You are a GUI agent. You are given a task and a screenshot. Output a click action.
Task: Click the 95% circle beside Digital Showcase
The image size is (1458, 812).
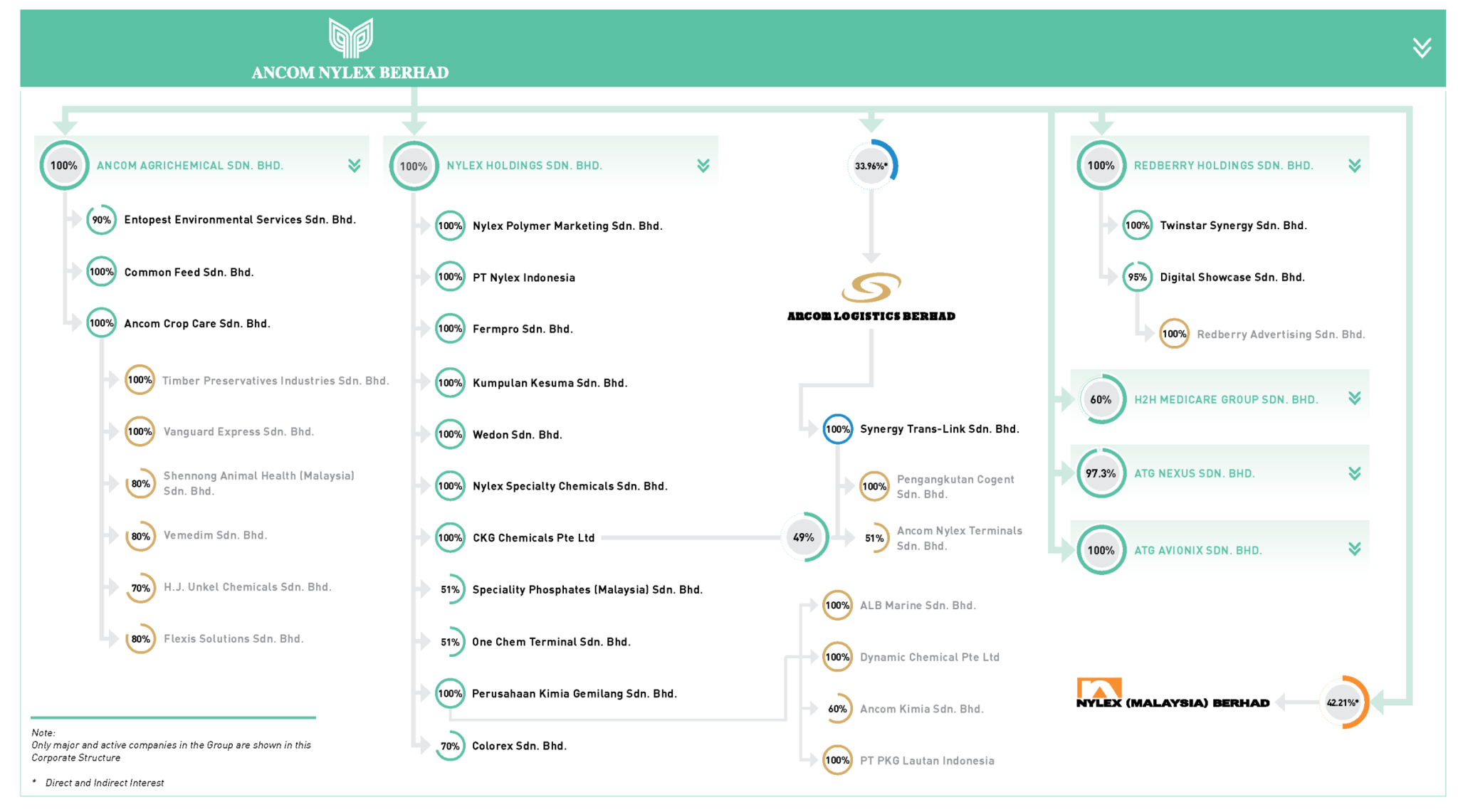point(1138,277)
